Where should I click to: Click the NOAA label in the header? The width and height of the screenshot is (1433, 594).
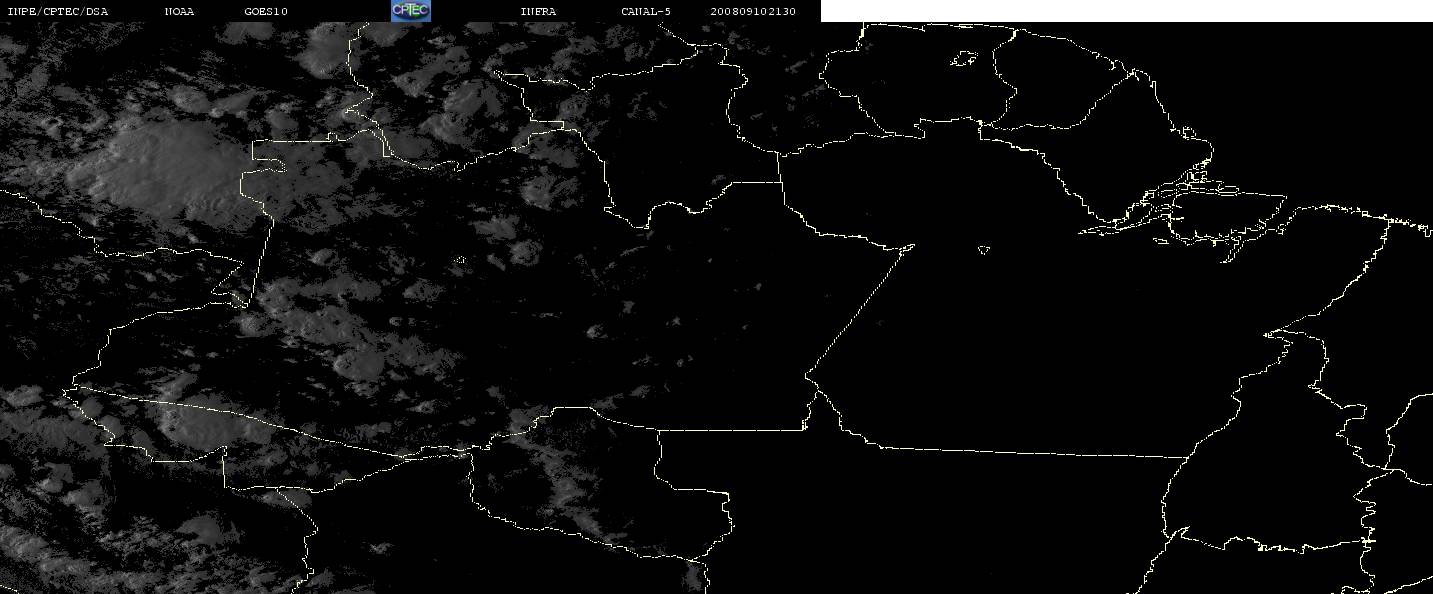coord(179,11)
